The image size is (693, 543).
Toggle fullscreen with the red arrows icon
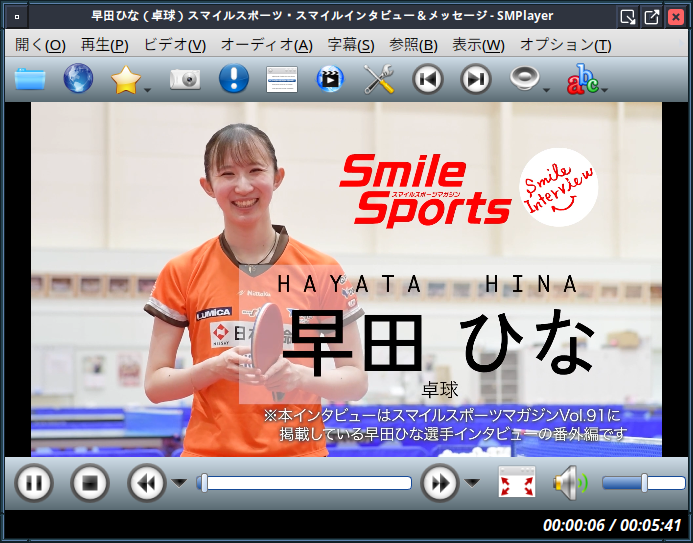point(517,482)
